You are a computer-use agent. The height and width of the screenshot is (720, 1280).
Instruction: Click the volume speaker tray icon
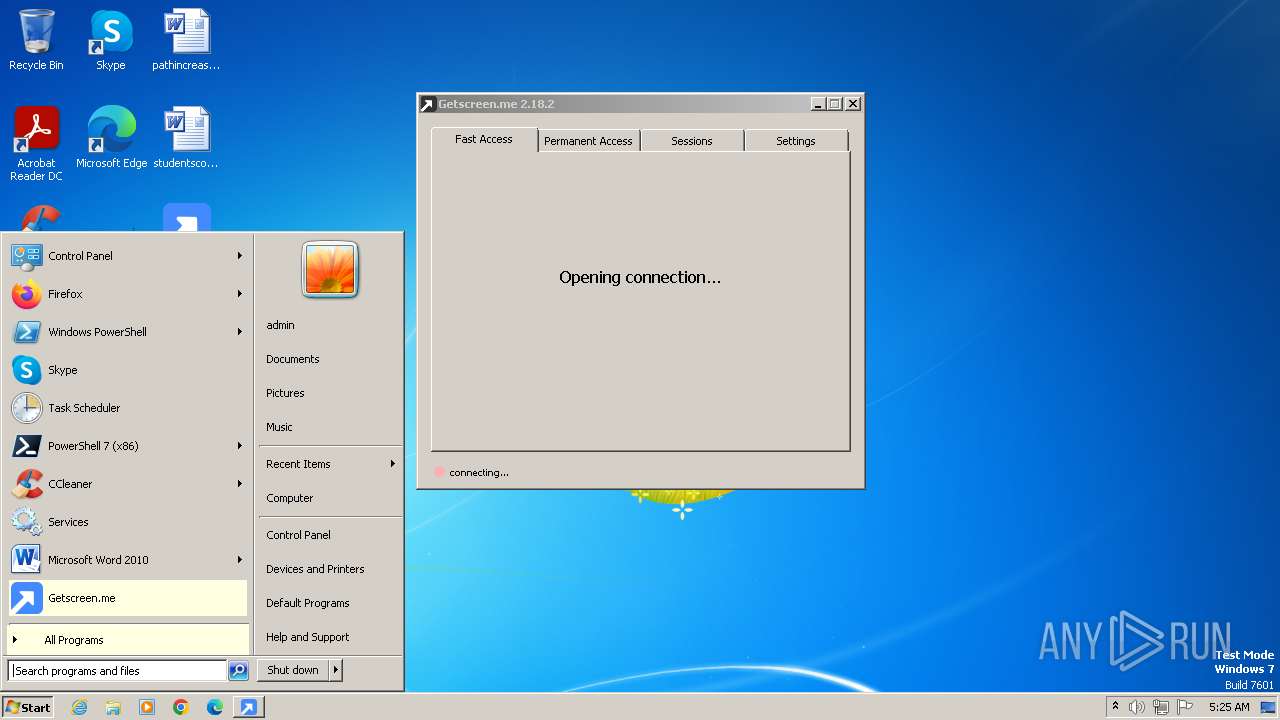(1137, 707)
